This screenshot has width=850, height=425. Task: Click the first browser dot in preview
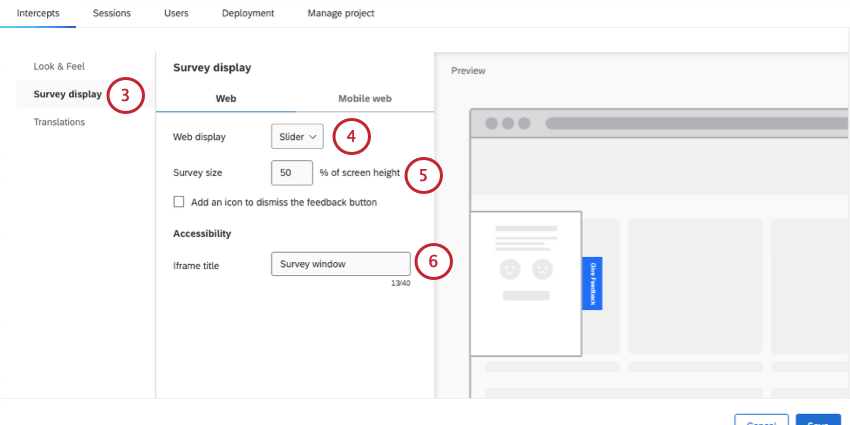tap(492, 123)
